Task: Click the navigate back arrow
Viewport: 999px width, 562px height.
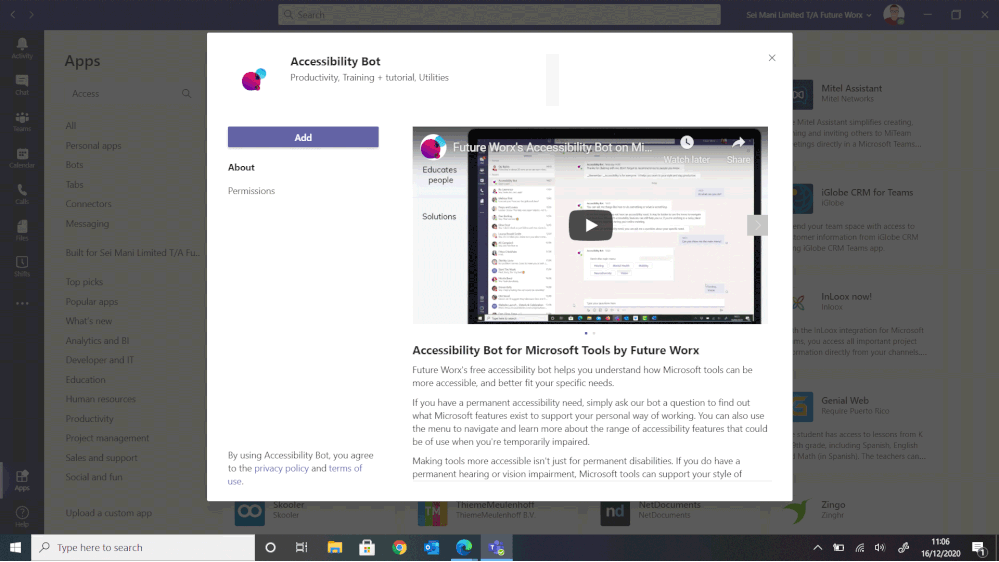Action: [13, 14]
